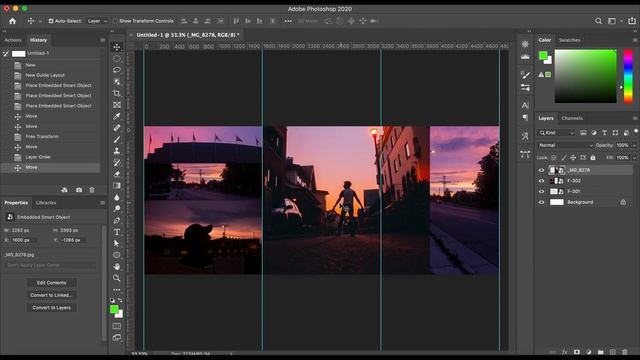Open History panel menu

pos(102,40)
